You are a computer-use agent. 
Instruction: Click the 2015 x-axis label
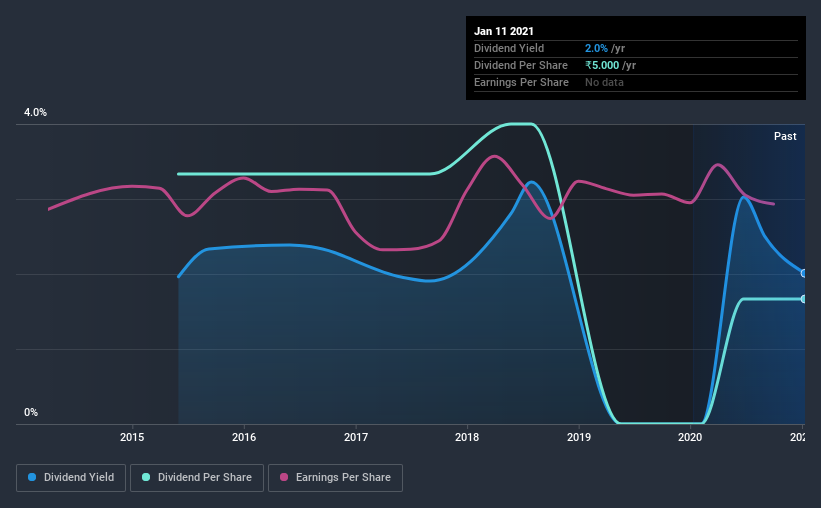pos(132,437)
